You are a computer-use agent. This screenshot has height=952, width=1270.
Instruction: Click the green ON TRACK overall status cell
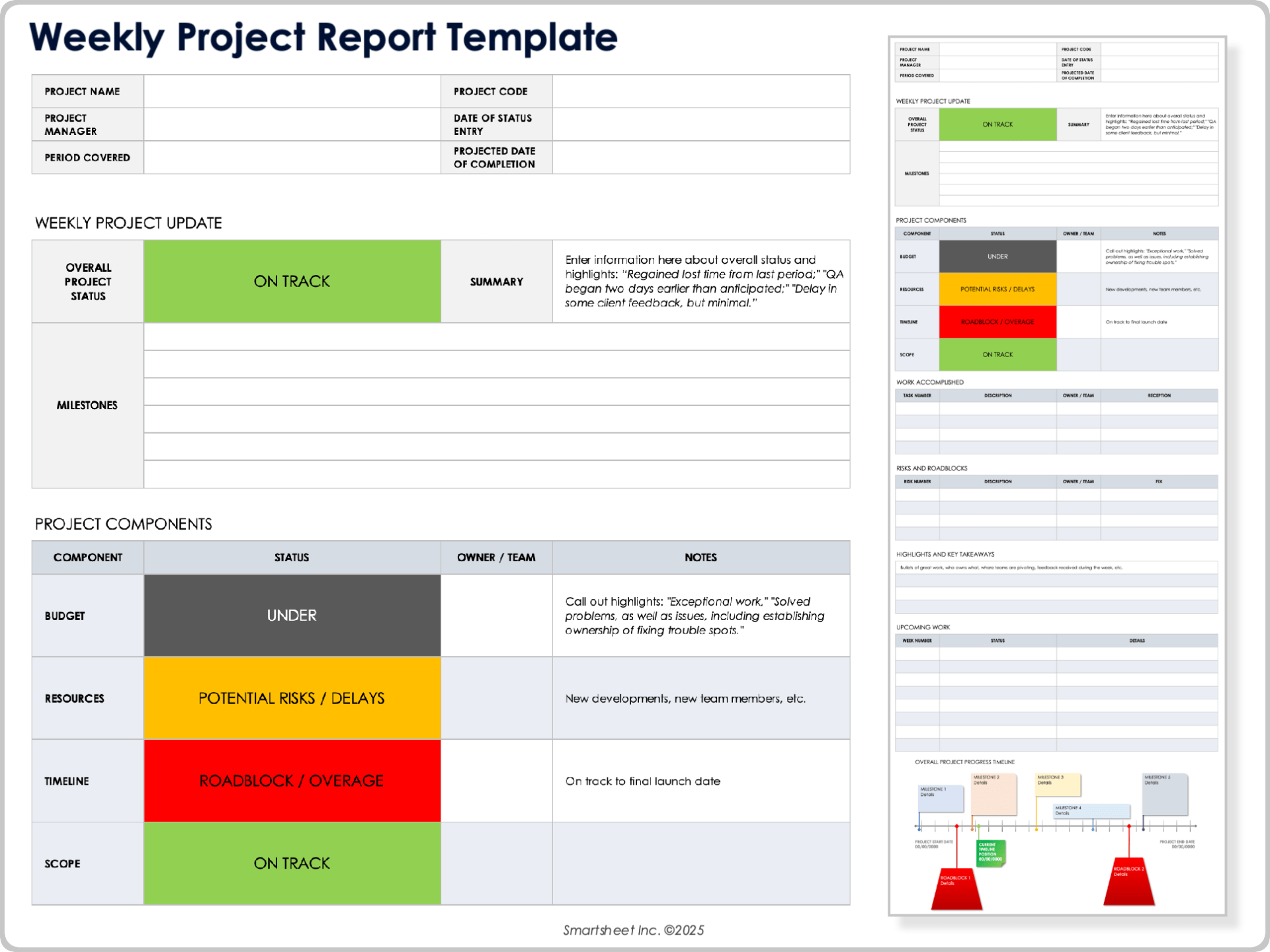point(291,280)
